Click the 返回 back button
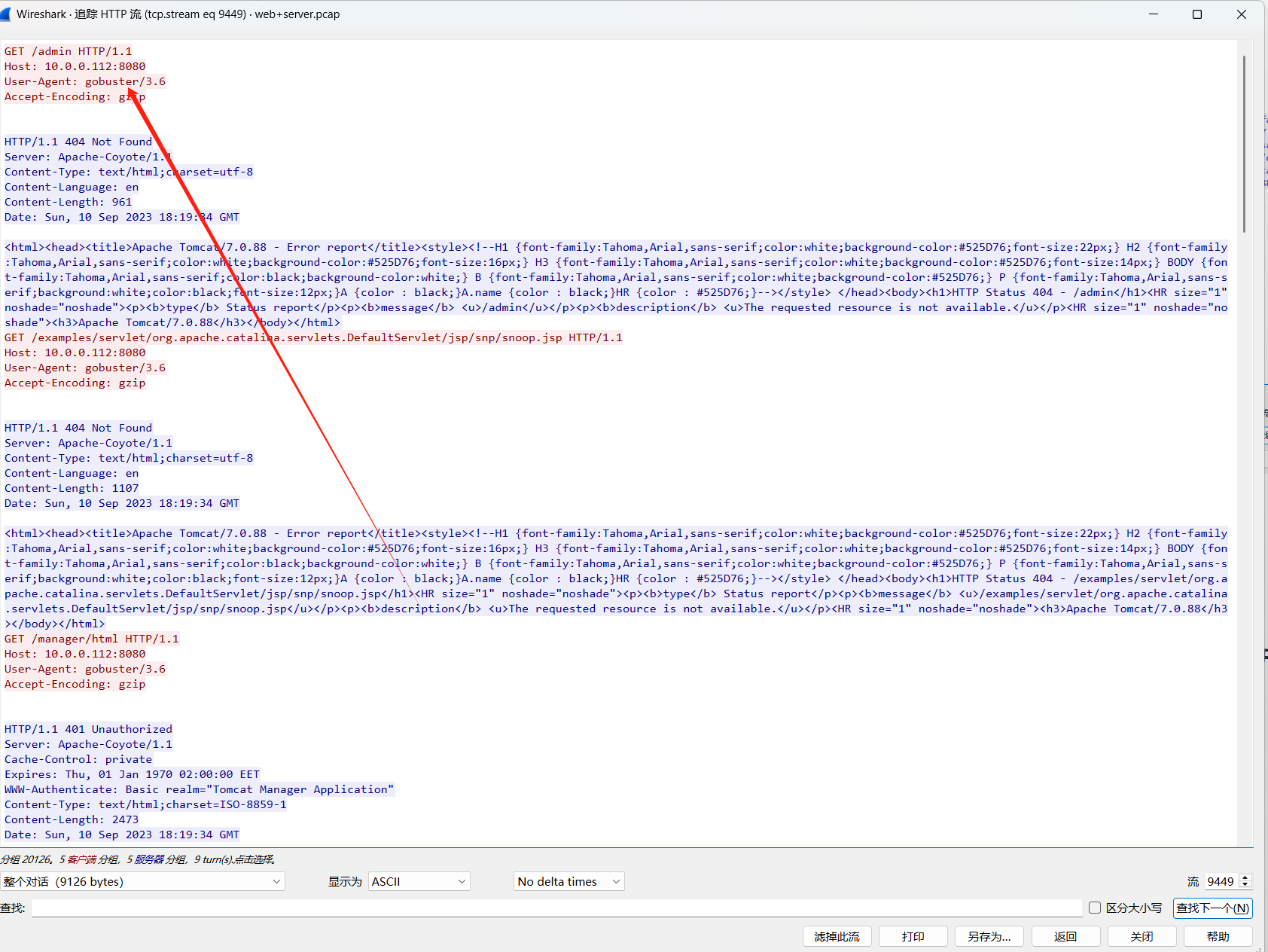The image size is (1268, 952). coord(1065,936)
